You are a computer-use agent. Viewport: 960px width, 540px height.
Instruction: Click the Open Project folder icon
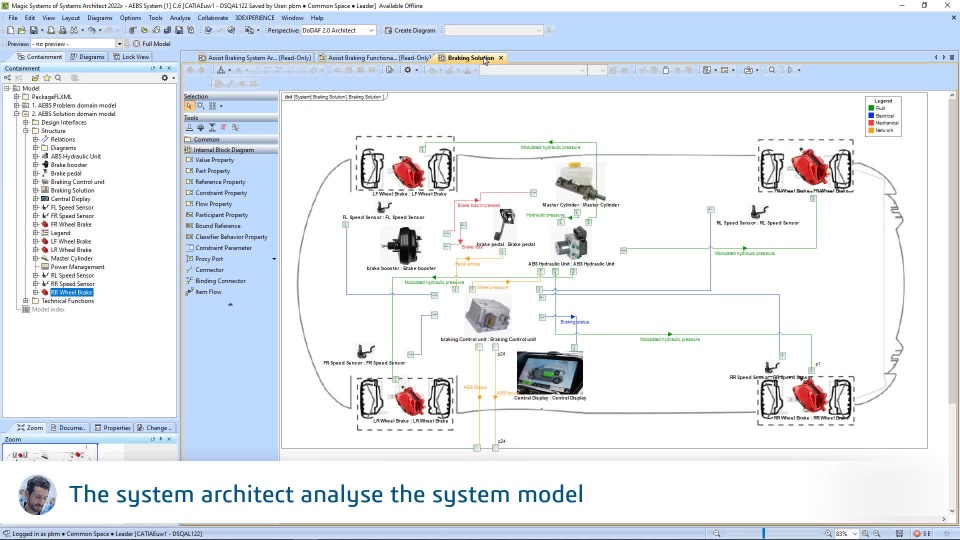22,30
